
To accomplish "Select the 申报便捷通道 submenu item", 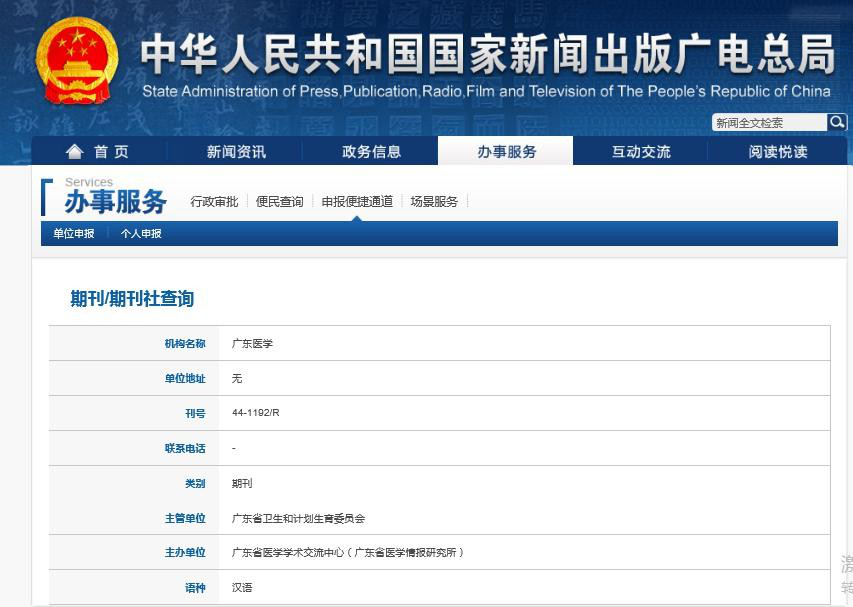I will [357, 202].
